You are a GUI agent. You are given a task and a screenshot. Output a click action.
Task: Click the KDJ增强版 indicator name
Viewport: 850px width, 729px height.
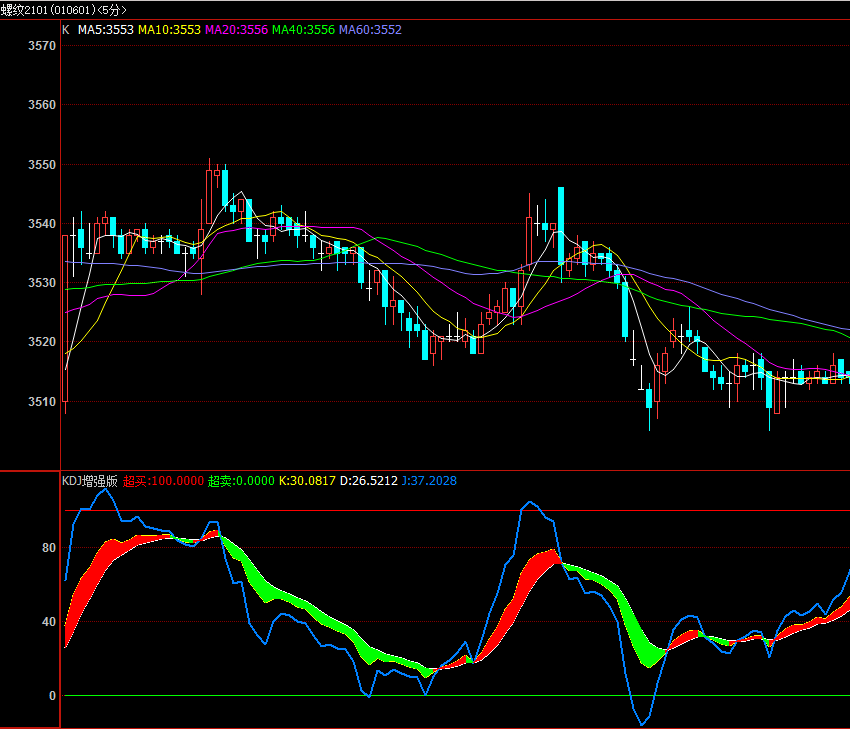pos(89,481)
